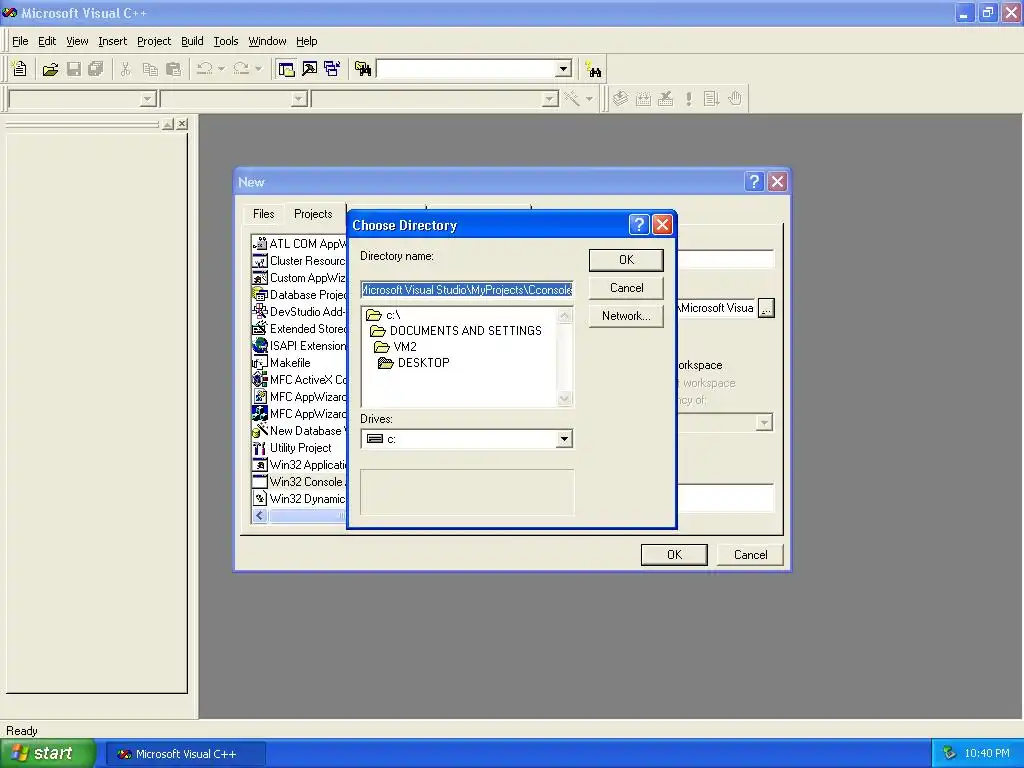Image resolution: width=1024 pixels, height=768 pixels.
Task: Click the Build toolbar icon
Action: [643, 99]
